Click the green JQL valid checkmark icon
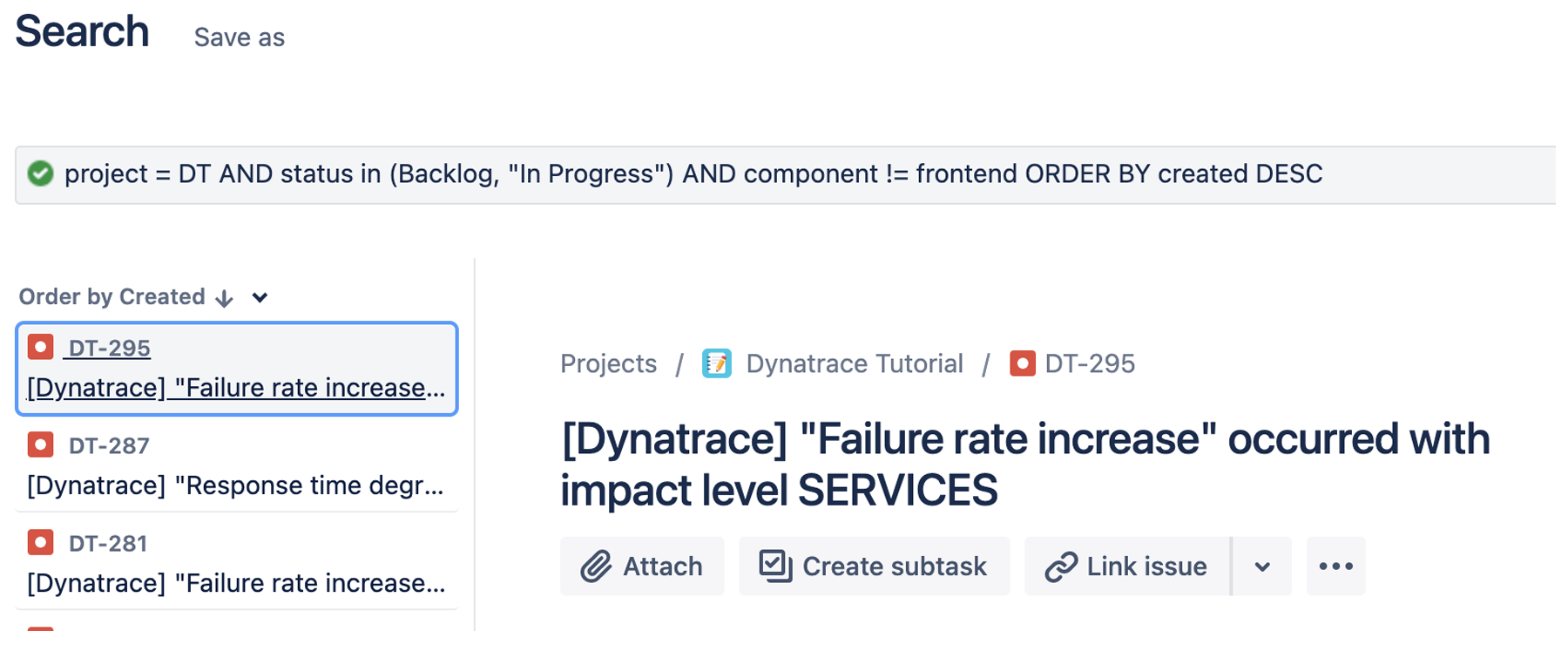Image resolution: width=1568 pixels, height=665 pixels. point(40,173)
